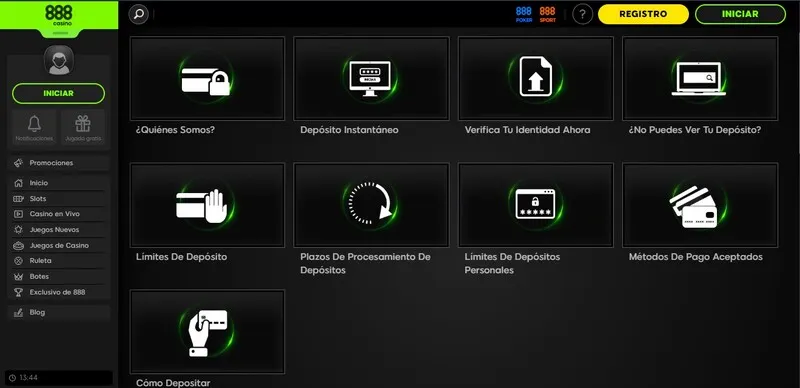Click the sidebar INICIAR button

[x=58, y=93]
